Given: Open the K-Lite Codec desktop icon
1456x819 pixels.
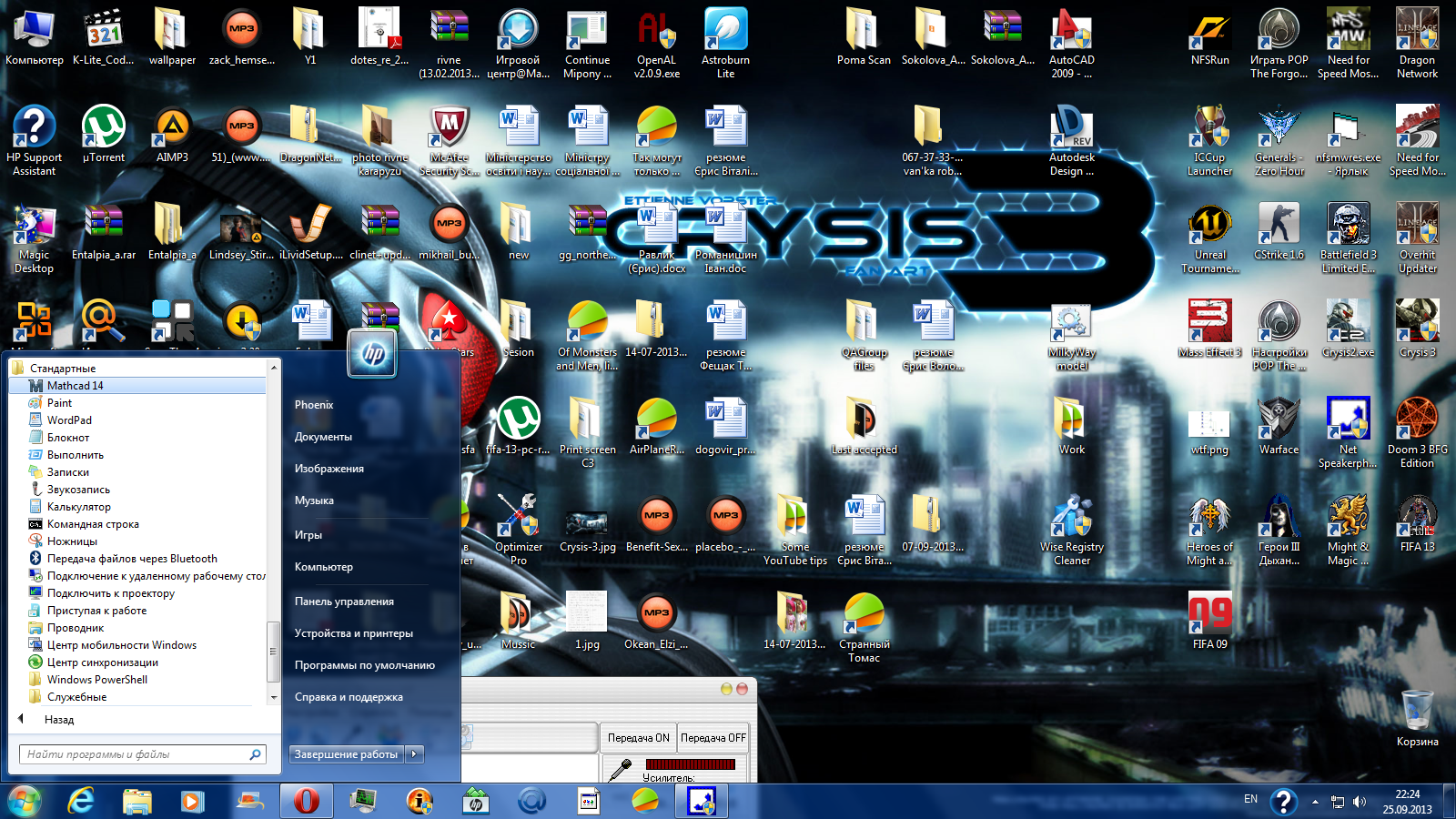Looking at the screenshot, I should click(104, 36).
